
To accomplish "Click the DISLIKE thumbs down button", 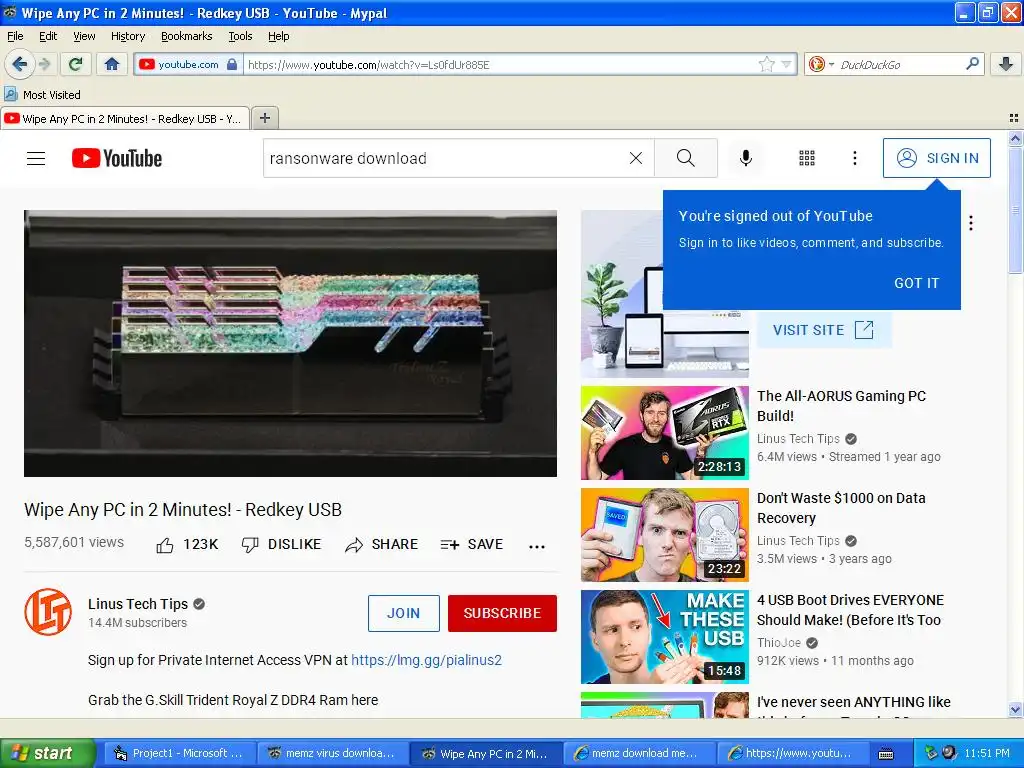I will (281, 545).
